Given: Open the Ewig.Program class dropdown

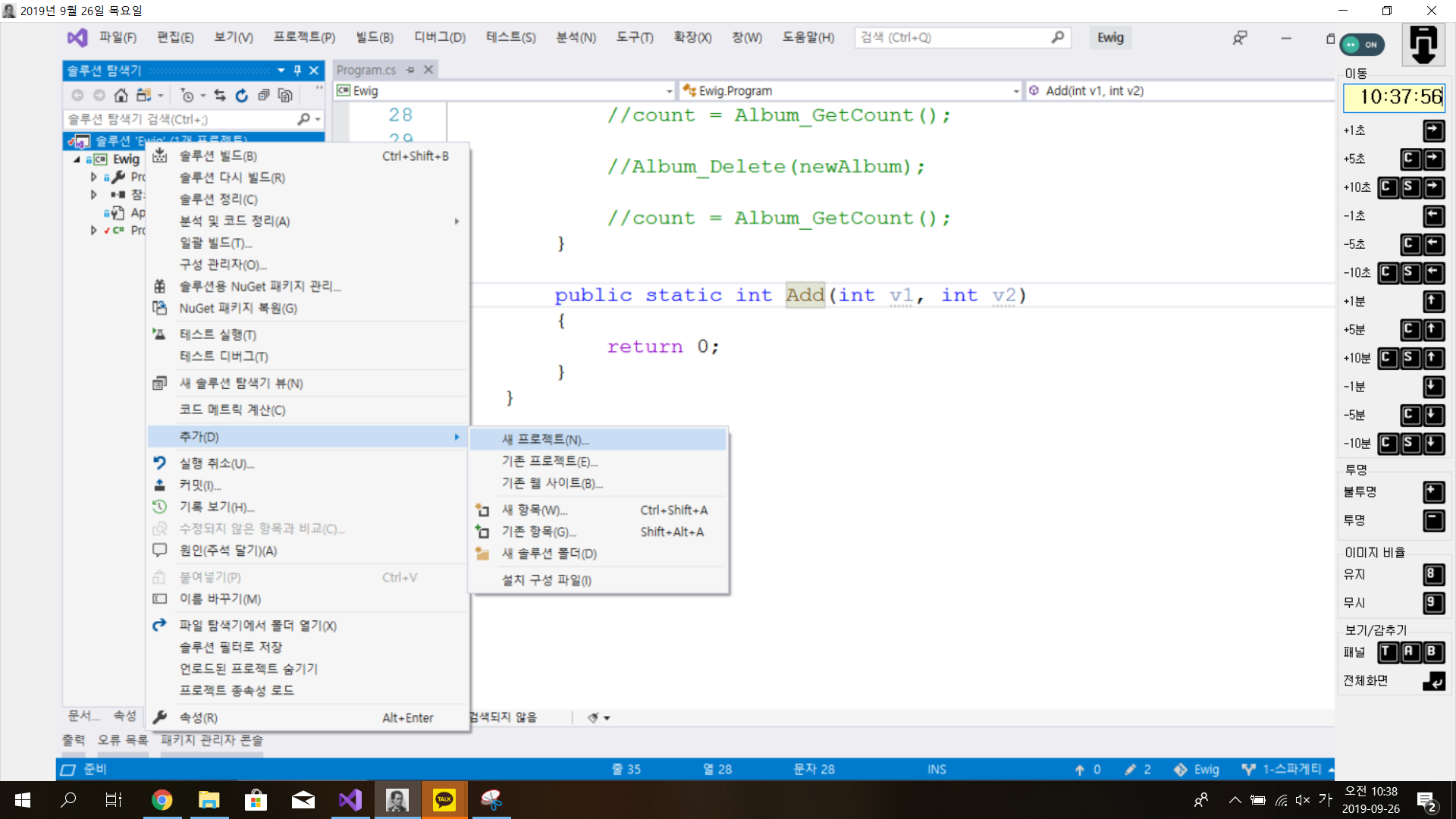Looking at the screenshot, I should (x=1015, y=91).
